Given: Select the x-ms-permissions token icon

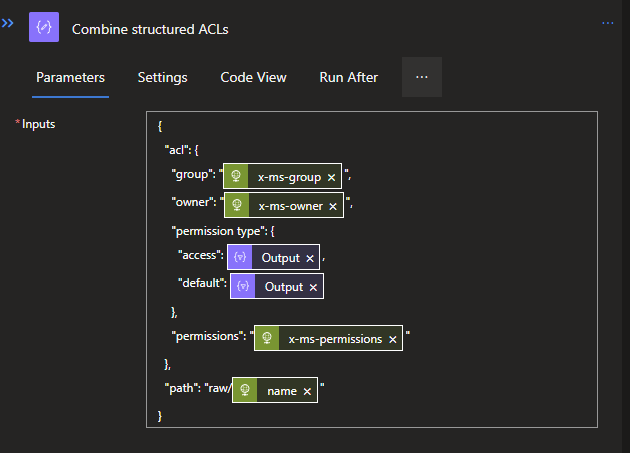Looking at the screenshot, I should [266, 339].
